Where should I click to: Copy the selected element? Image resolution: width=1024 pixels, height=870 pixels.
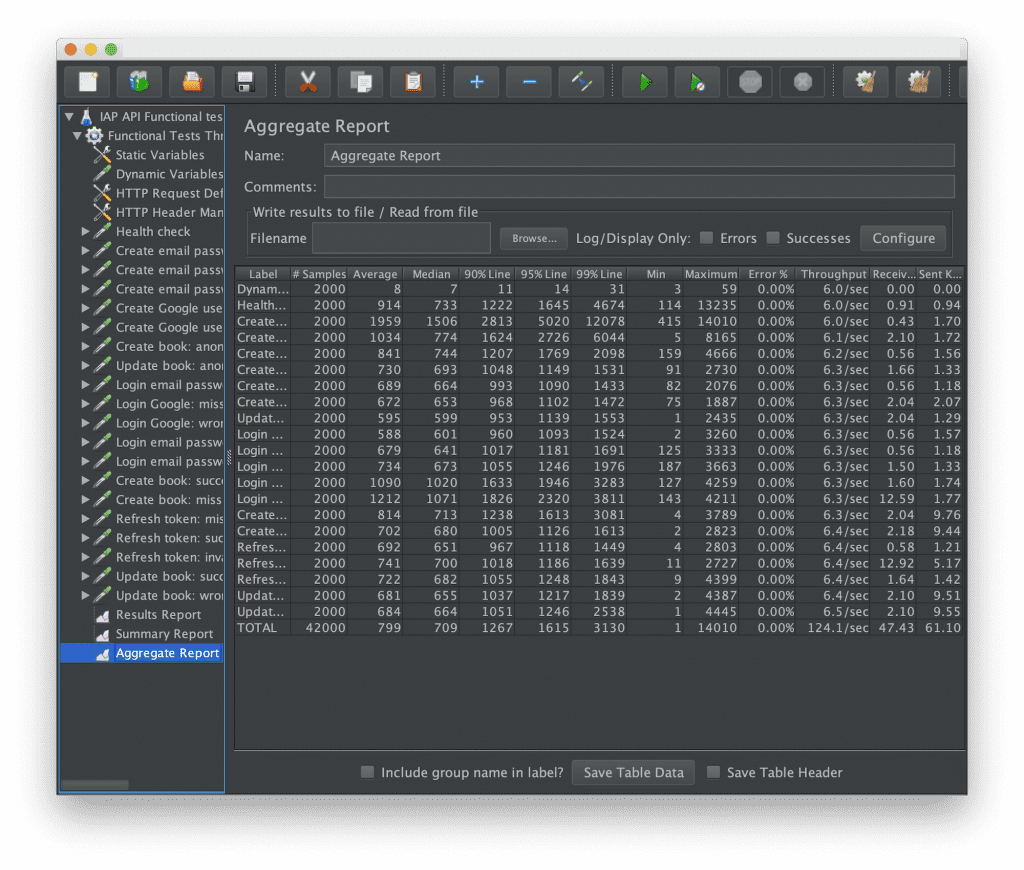[360, 82]
